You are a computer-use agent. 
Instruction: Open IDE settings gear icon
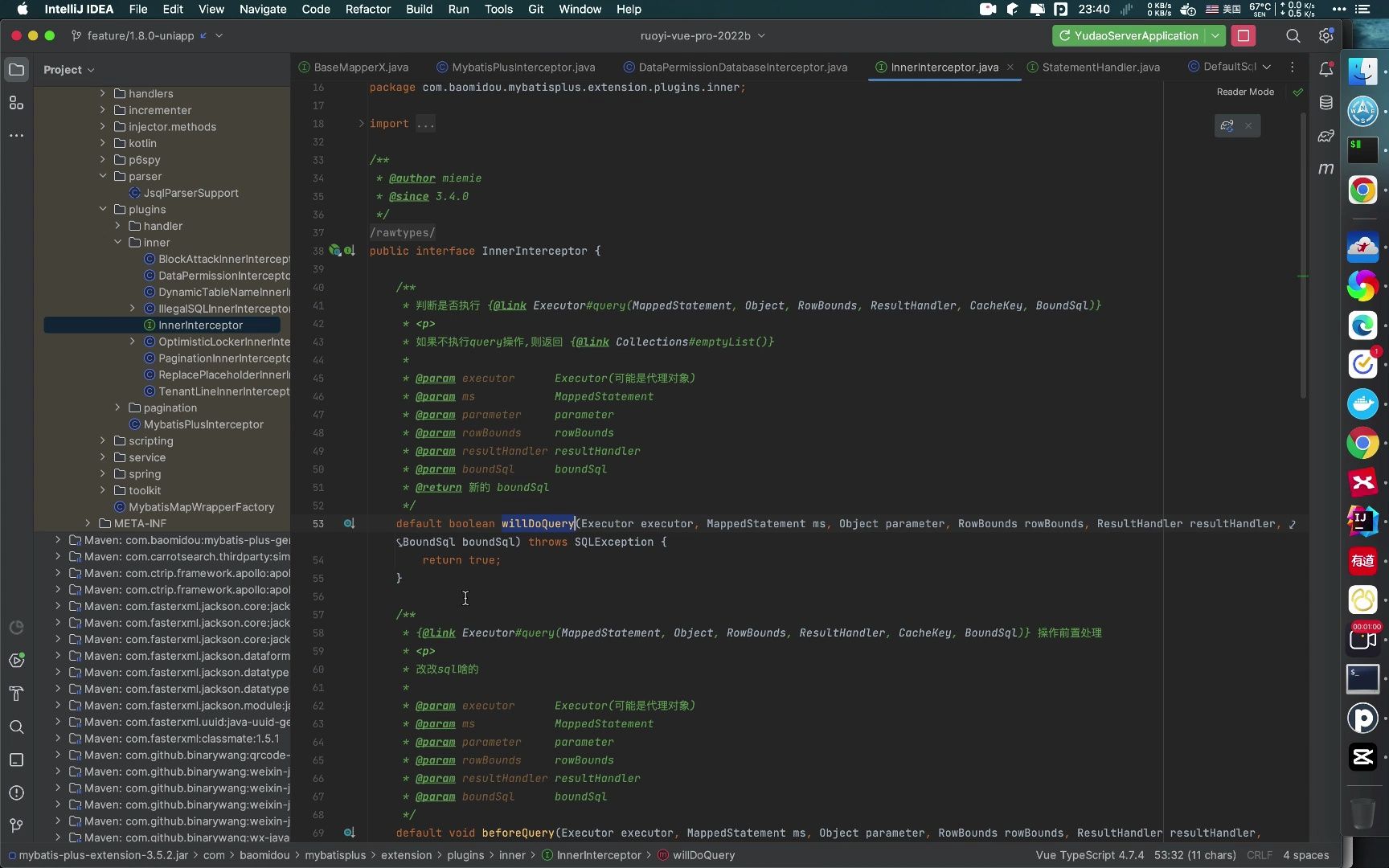click(1325, 35)
